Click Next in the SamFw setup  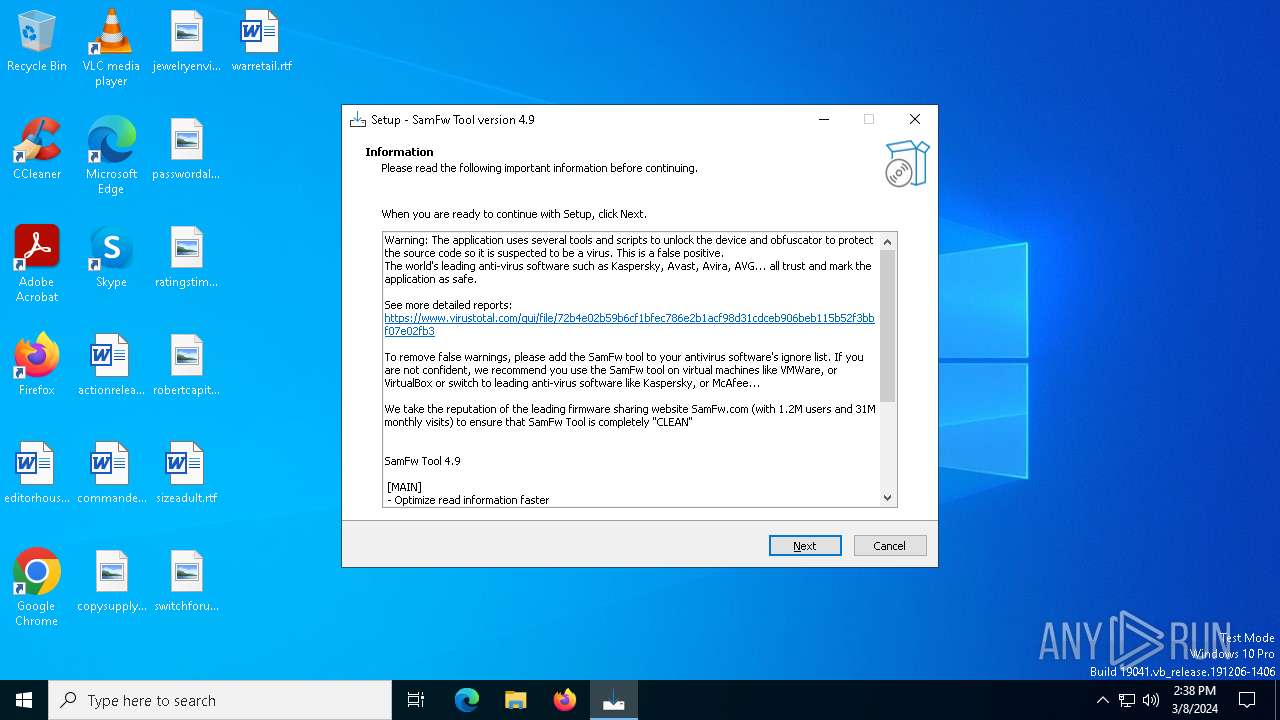tap(805, 546)
